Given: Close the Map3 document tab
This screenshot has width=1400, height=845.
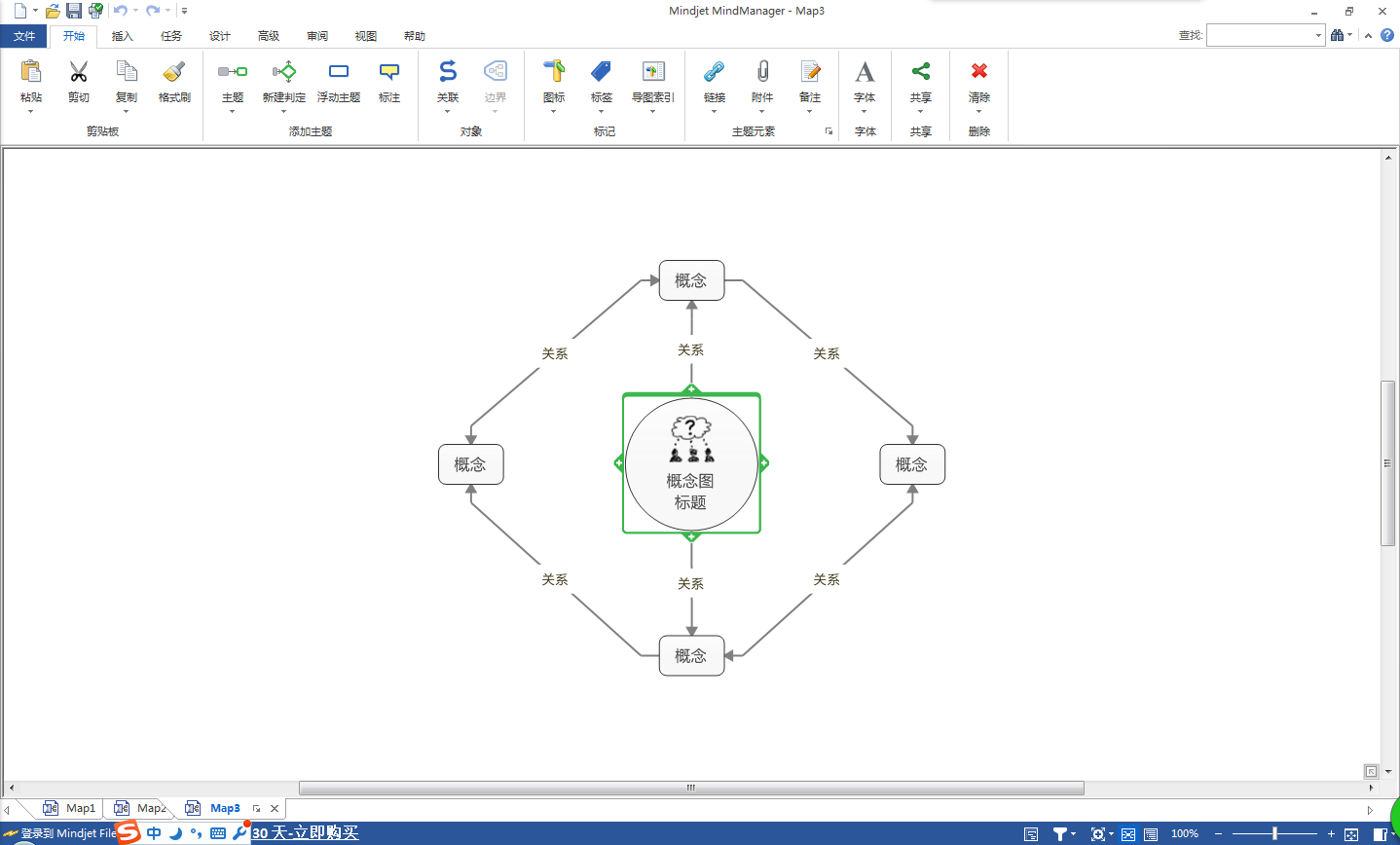Looking at the screenshot, I should pos(275,808).
